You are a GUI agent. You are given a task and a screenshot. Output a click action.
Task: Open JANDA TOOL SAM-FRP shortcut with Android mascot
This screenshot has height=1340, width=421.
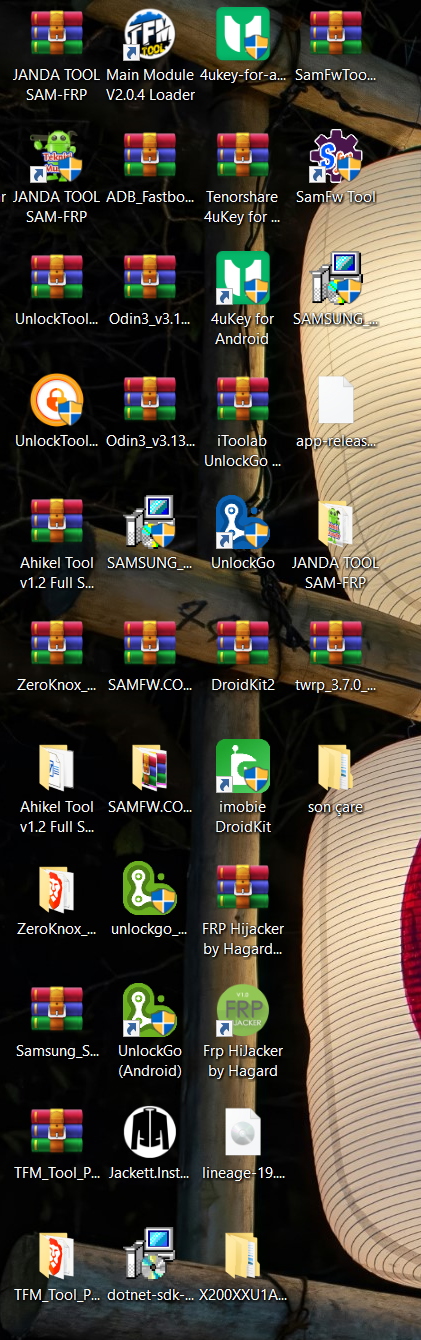point(57,156)
